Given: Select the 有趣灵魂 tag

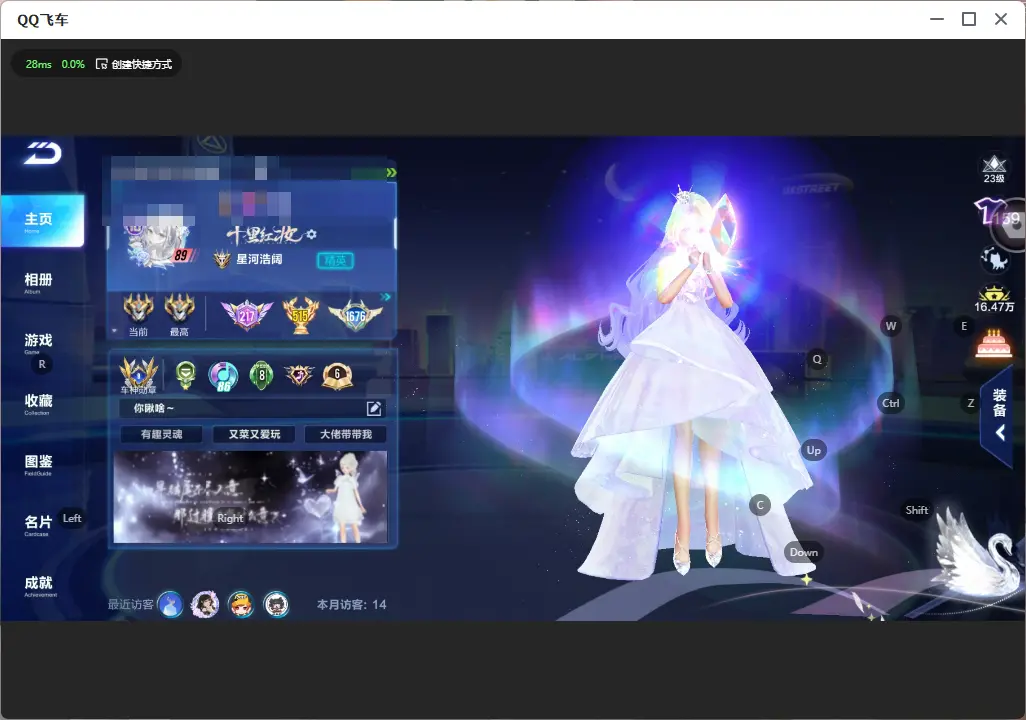Looking at the screenshot, I should (x=161, y=434).
